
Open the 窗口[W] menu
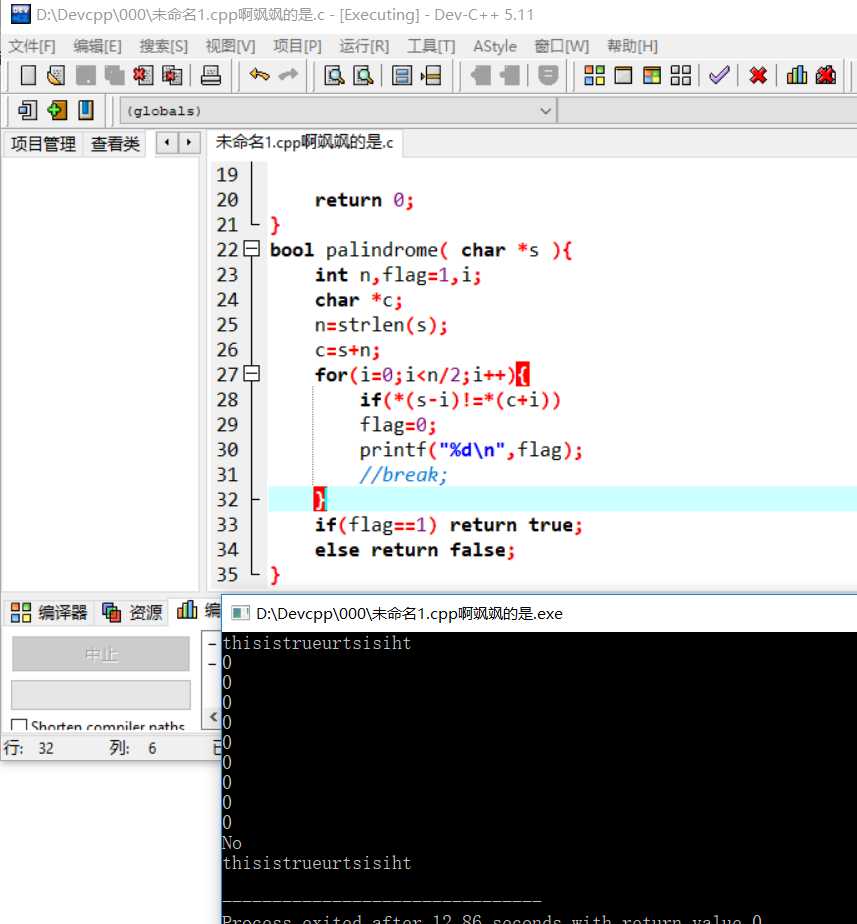click(561, 47)
